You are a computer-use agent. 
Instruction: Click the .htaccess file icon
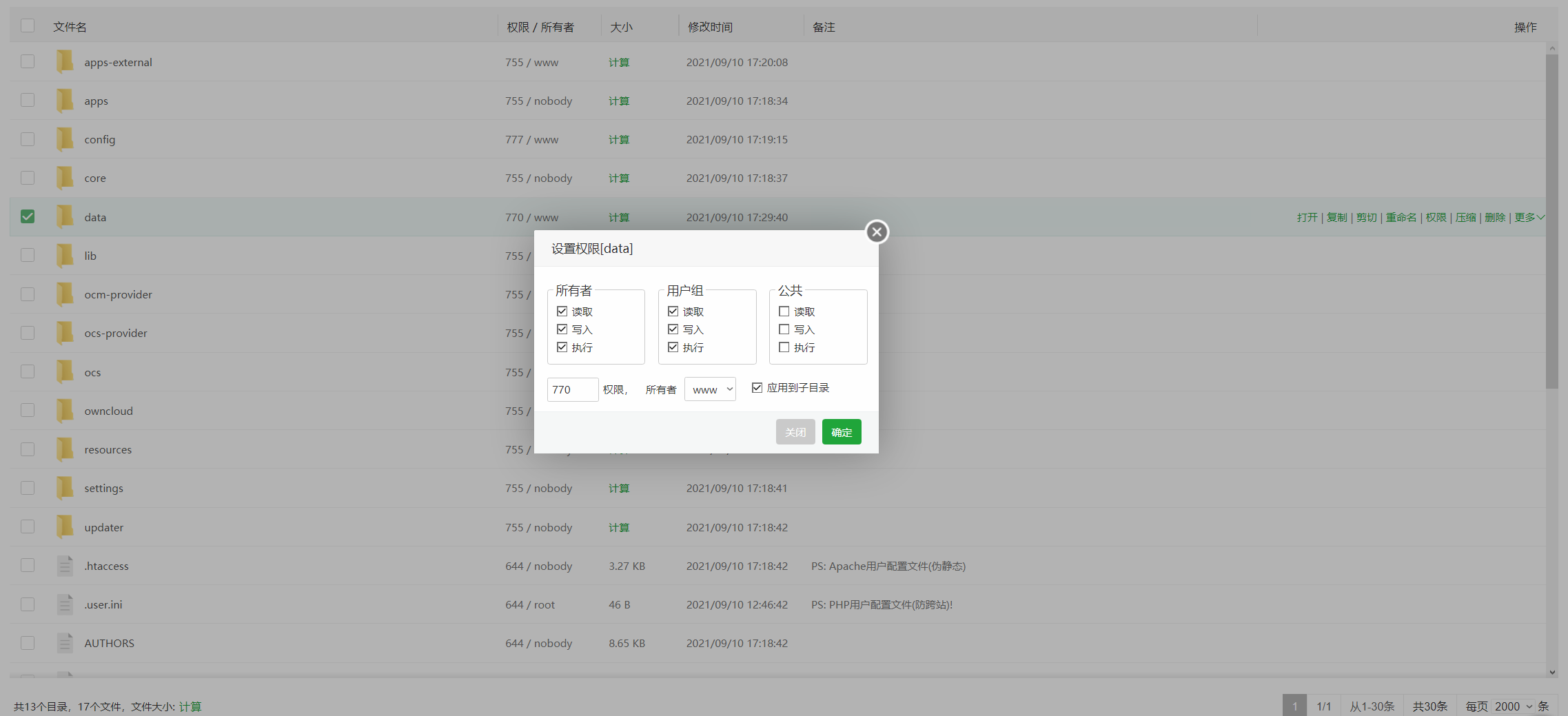[65, 565]
